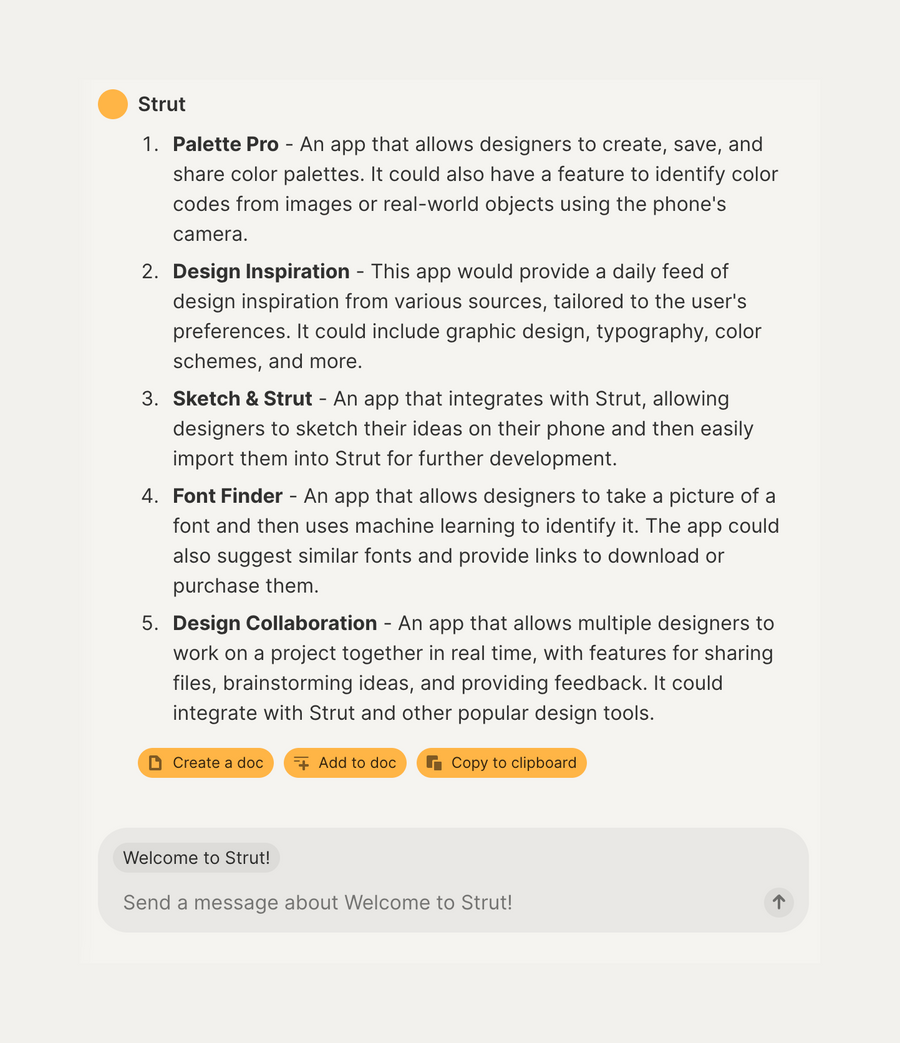Click the document icon on Create a doc

click(156, 762)
